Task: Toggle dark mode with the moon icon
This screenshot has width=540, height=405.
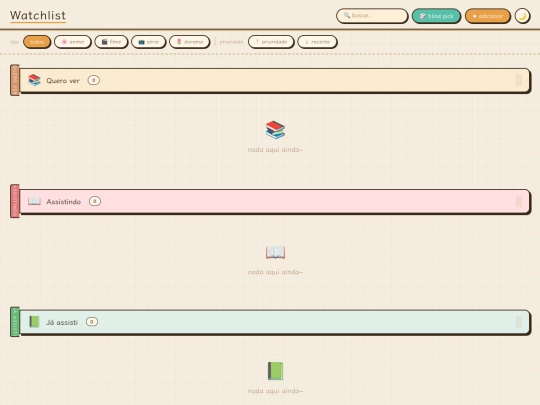Action: pyautogui.click(x=522, y=16)
